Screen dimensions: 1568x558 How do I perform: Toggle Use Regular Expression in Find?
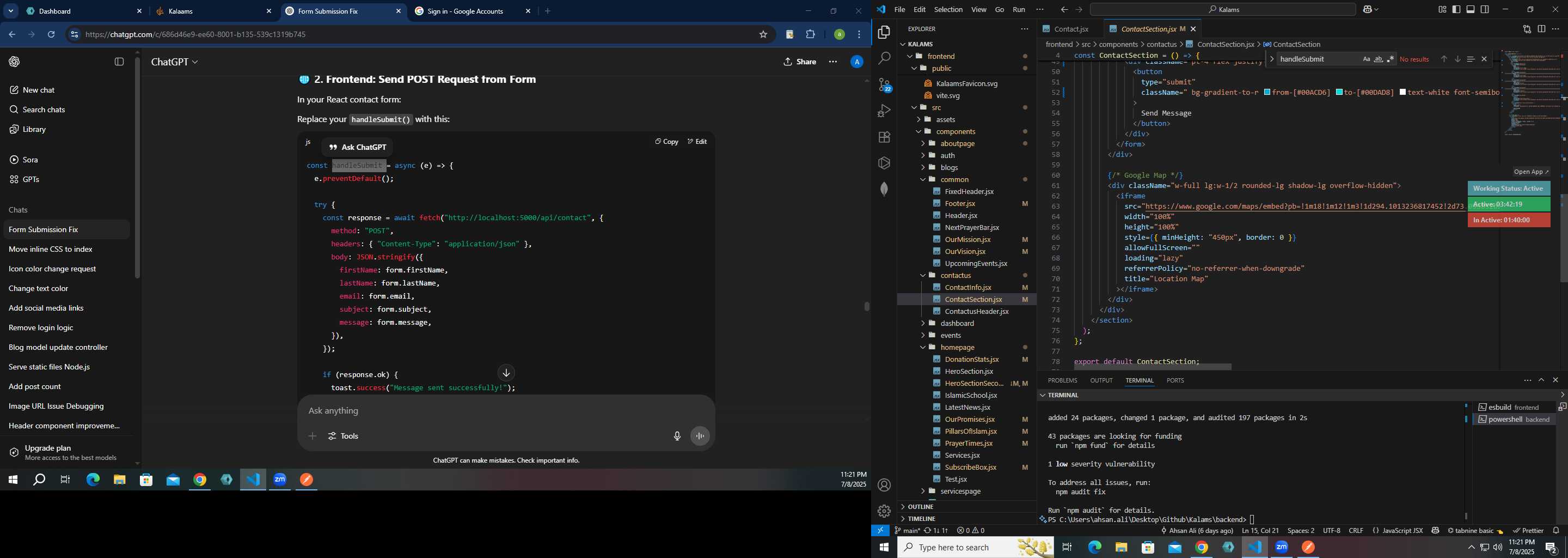tap(1391, 59)
